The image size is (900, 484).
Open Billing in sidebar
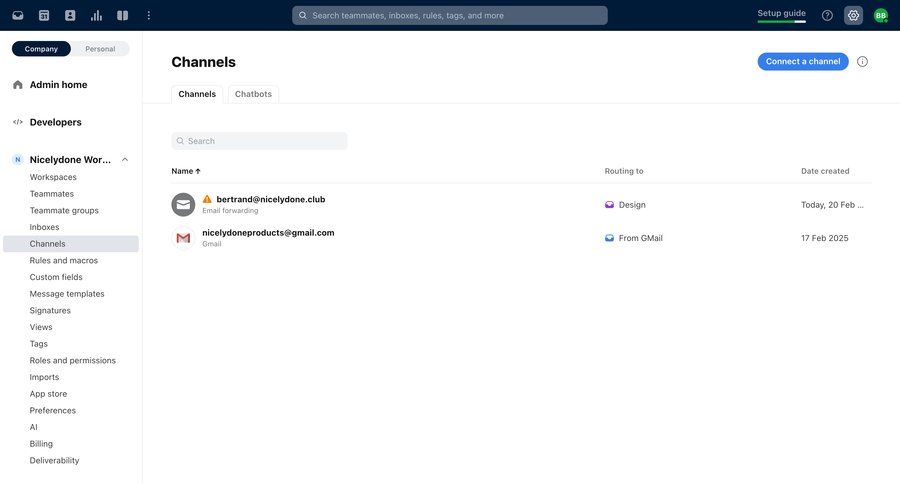pos(41,443)
